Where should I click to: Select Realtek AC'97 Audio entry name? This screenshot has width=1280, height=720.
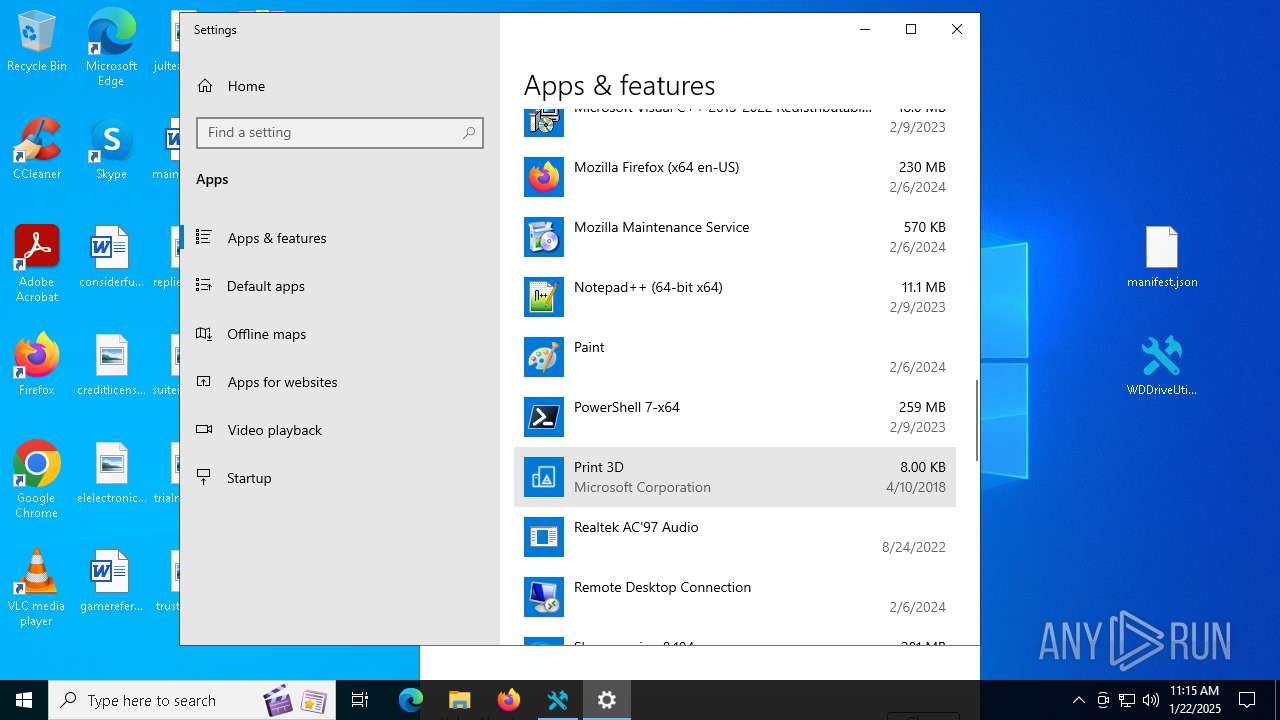pos(636,527)
